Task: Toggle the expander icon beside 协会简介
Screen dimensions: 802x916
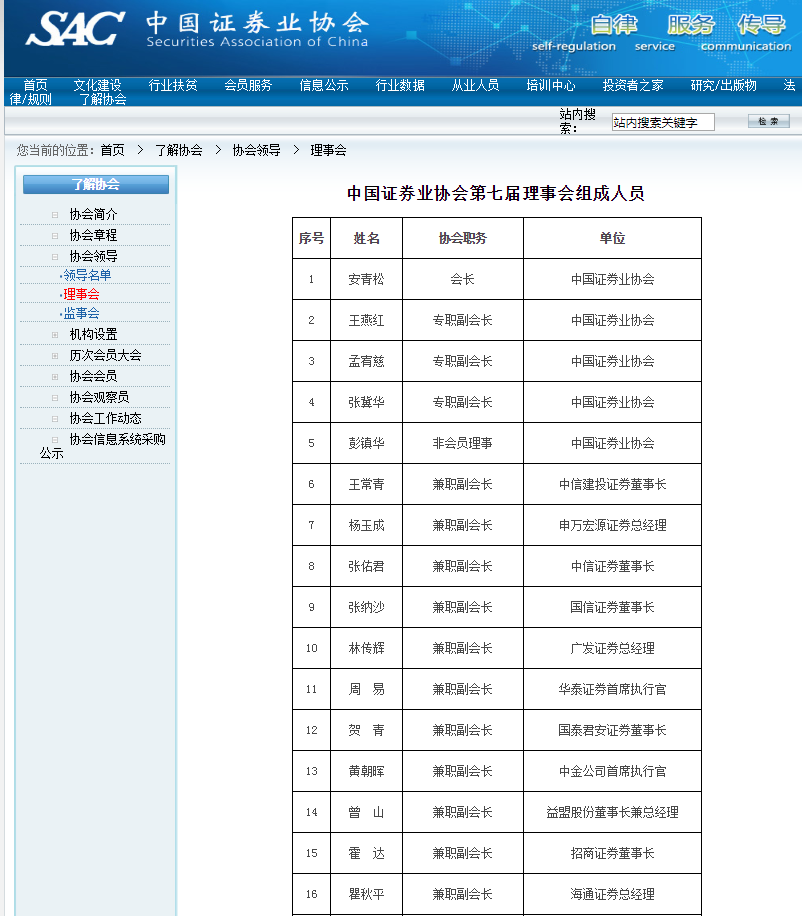Action: (x=55, y=215)
